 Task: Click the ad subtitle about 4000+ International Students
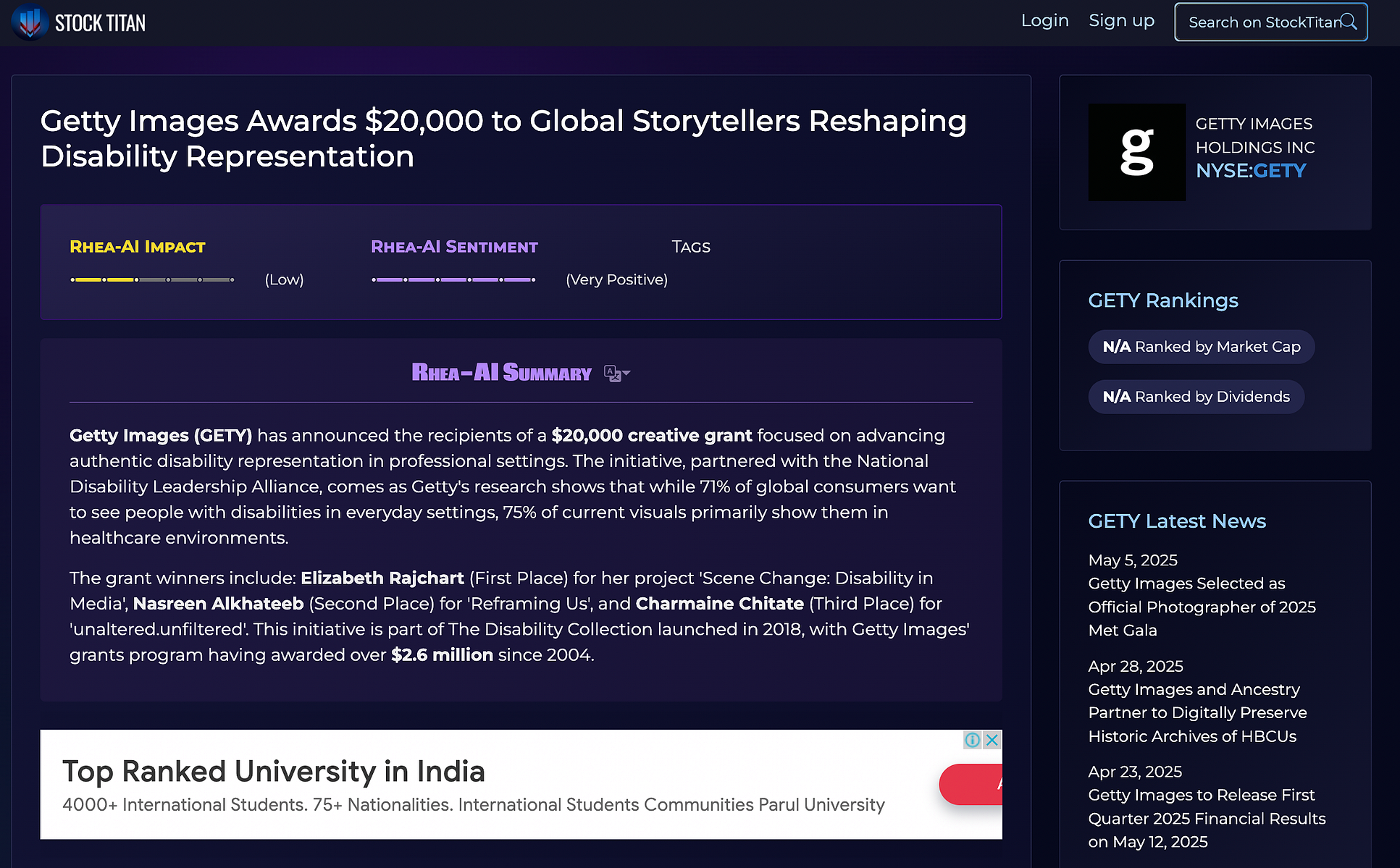tap(473, 805)
